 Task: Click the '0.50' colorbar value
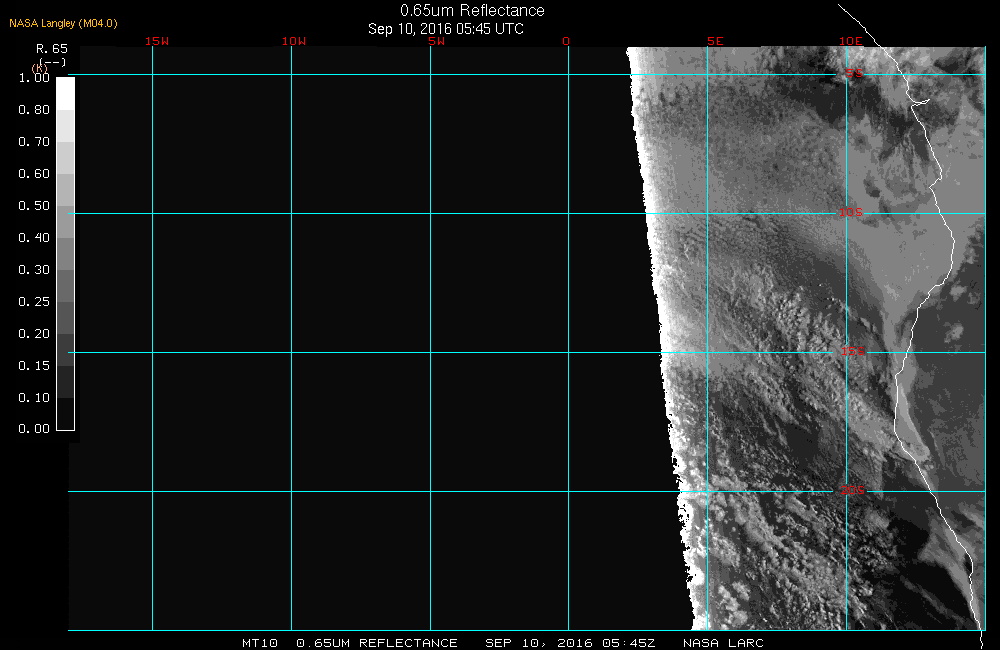click(34, 205)
